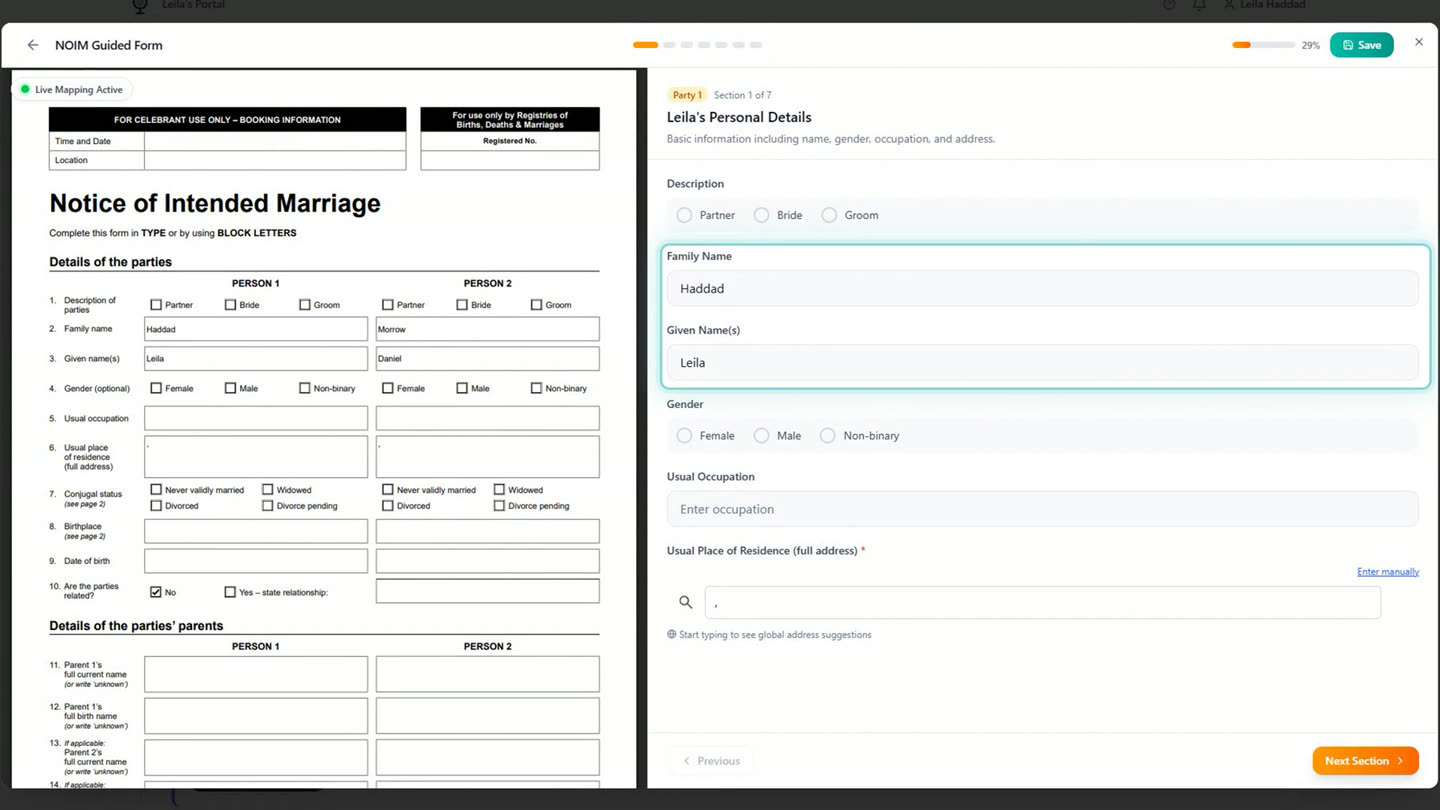Click the Section 1 of 7 label
The width and height of the screenshot is (1440, 810).
(x=742, y=95)
